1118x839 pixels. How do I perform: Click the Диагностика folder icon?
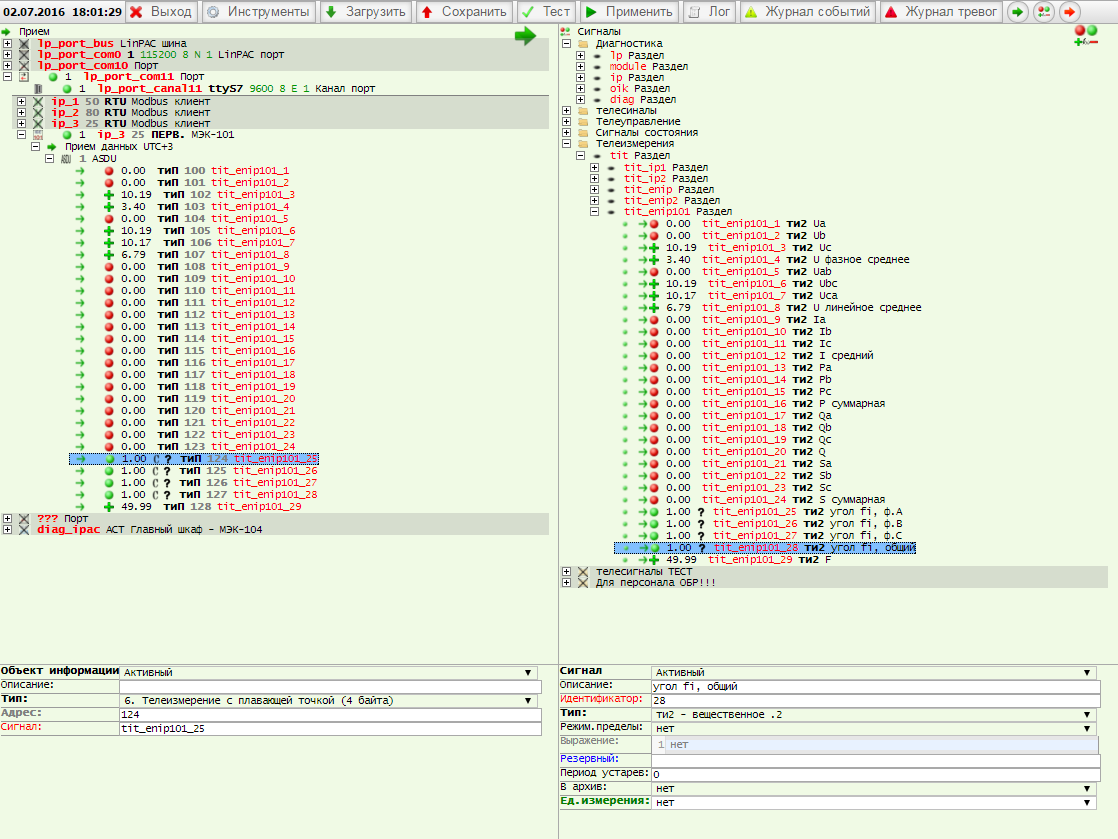[x=583, y=44]
